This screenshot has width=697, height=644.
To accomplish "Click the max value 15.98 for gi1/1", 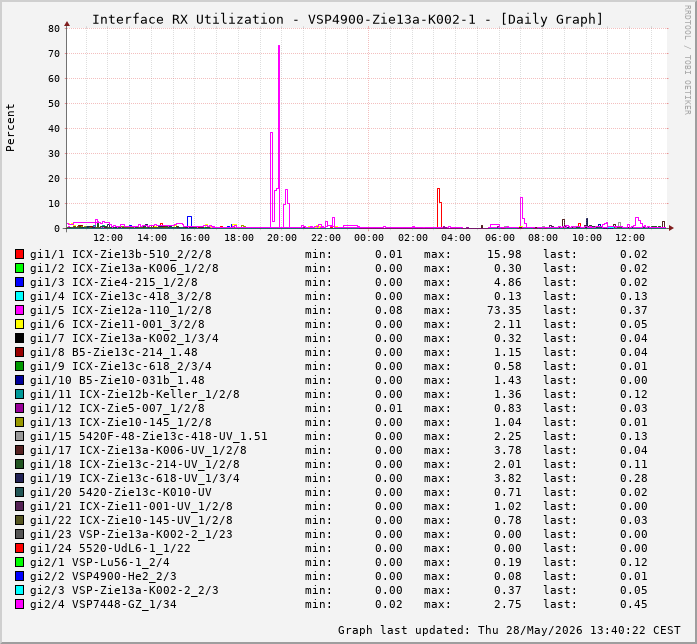I will (x=504, y=254).
